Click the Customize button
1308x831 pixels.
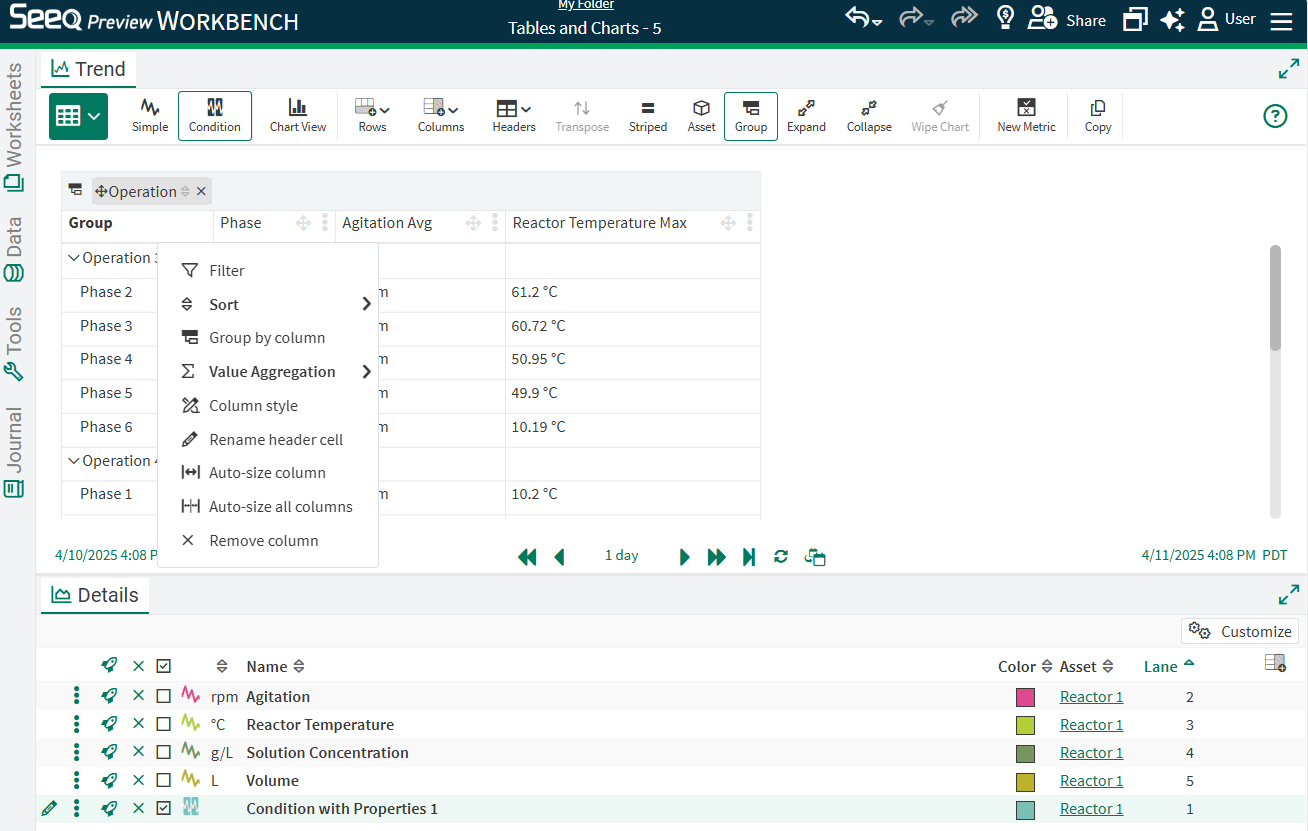(1240, 631)
